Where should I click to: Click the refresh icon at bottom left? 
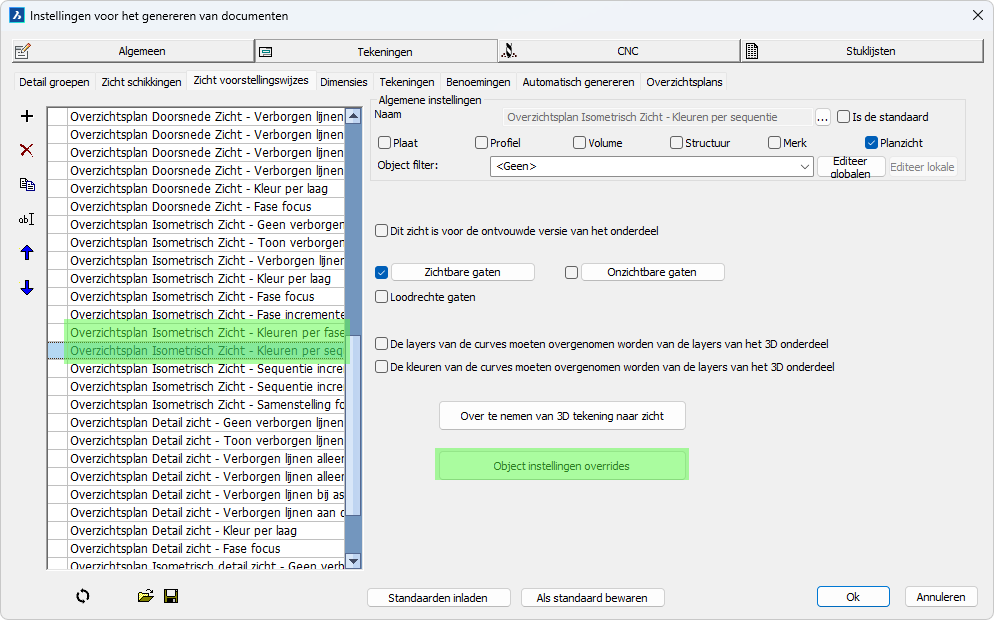tap(82, 596)
